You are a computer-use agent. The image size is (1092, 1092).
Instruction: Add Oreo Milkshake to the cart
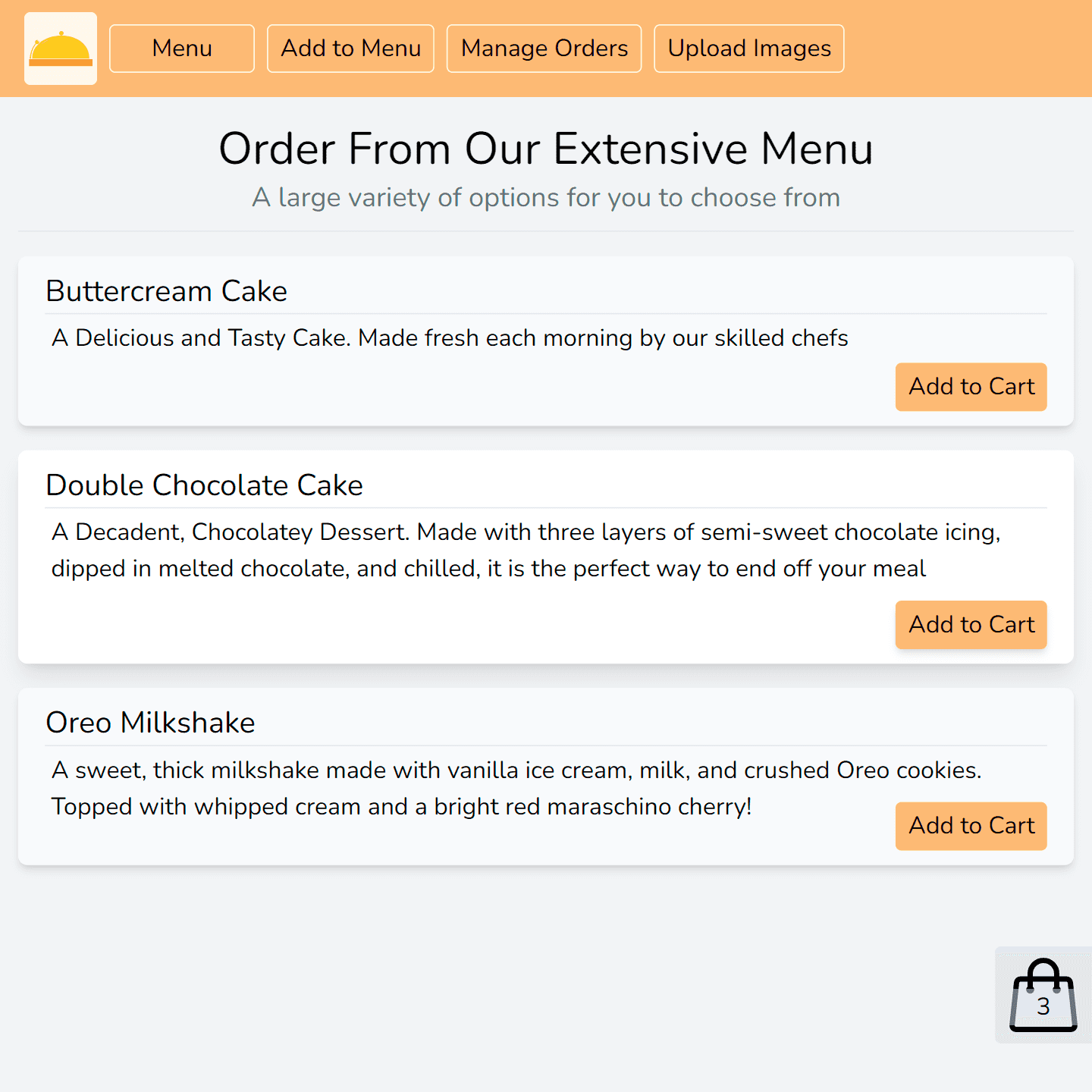[971, 826]
